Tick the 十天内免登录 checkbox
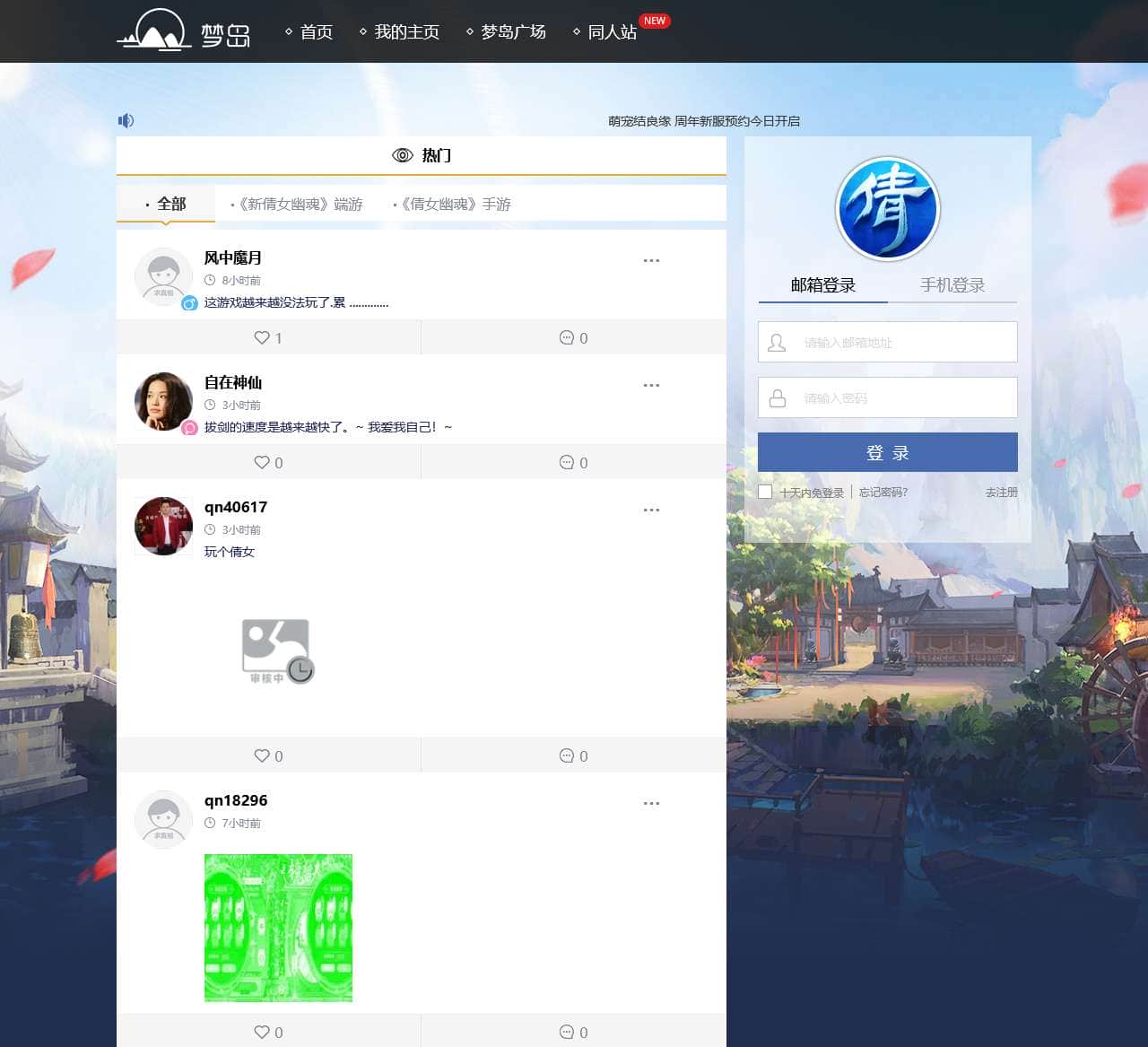This screenshot has height=1047, width=1148. tap(765, 492)
